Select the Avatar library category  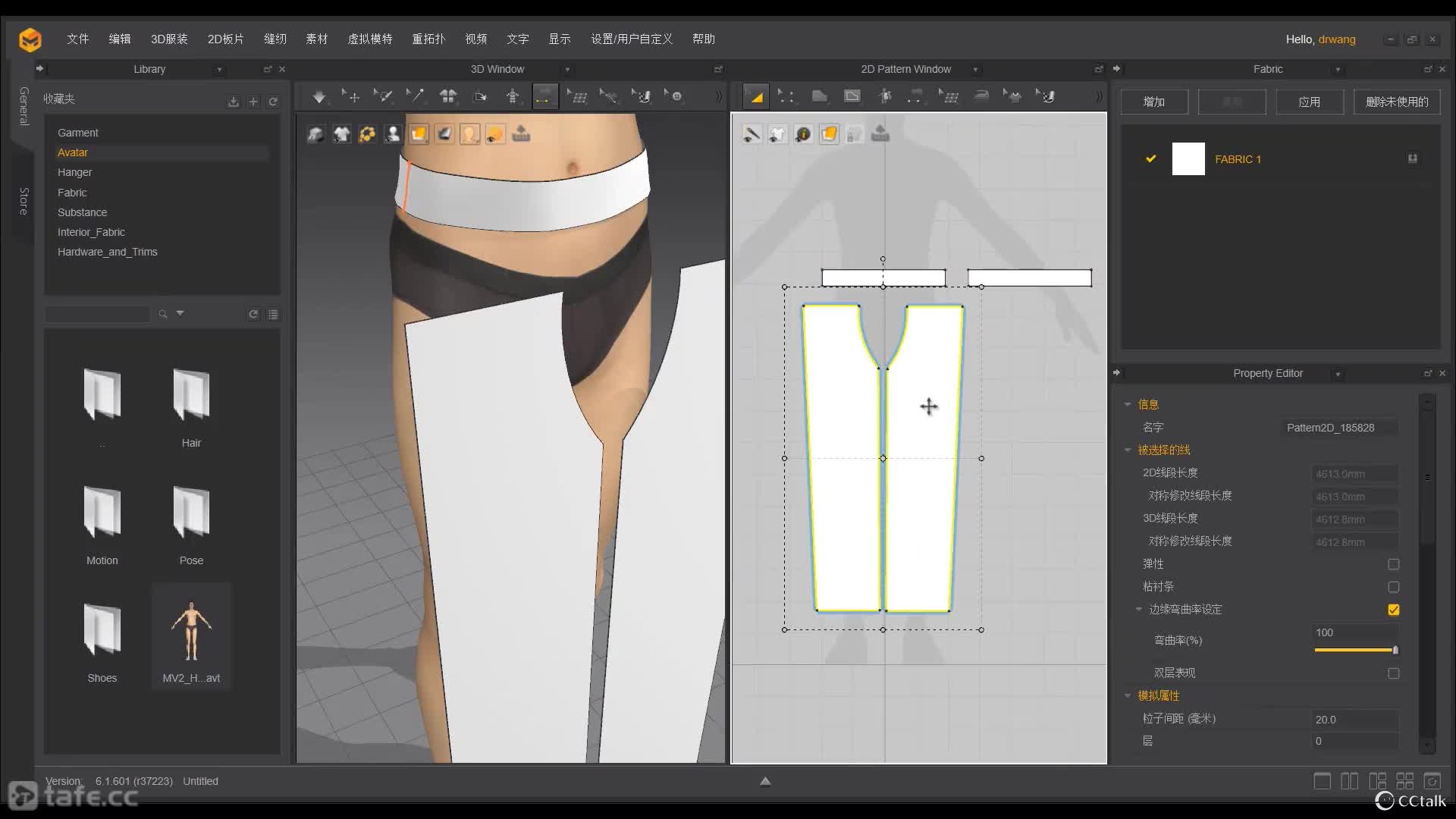click(73, 152)
